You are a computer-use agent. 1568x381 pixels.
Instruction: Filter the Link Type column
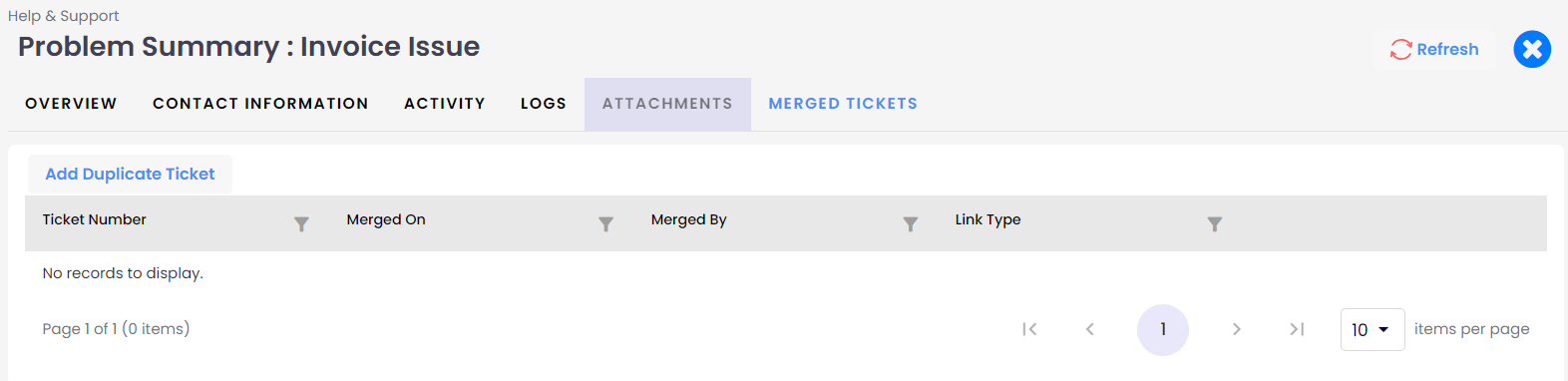tap(1214, 224)
